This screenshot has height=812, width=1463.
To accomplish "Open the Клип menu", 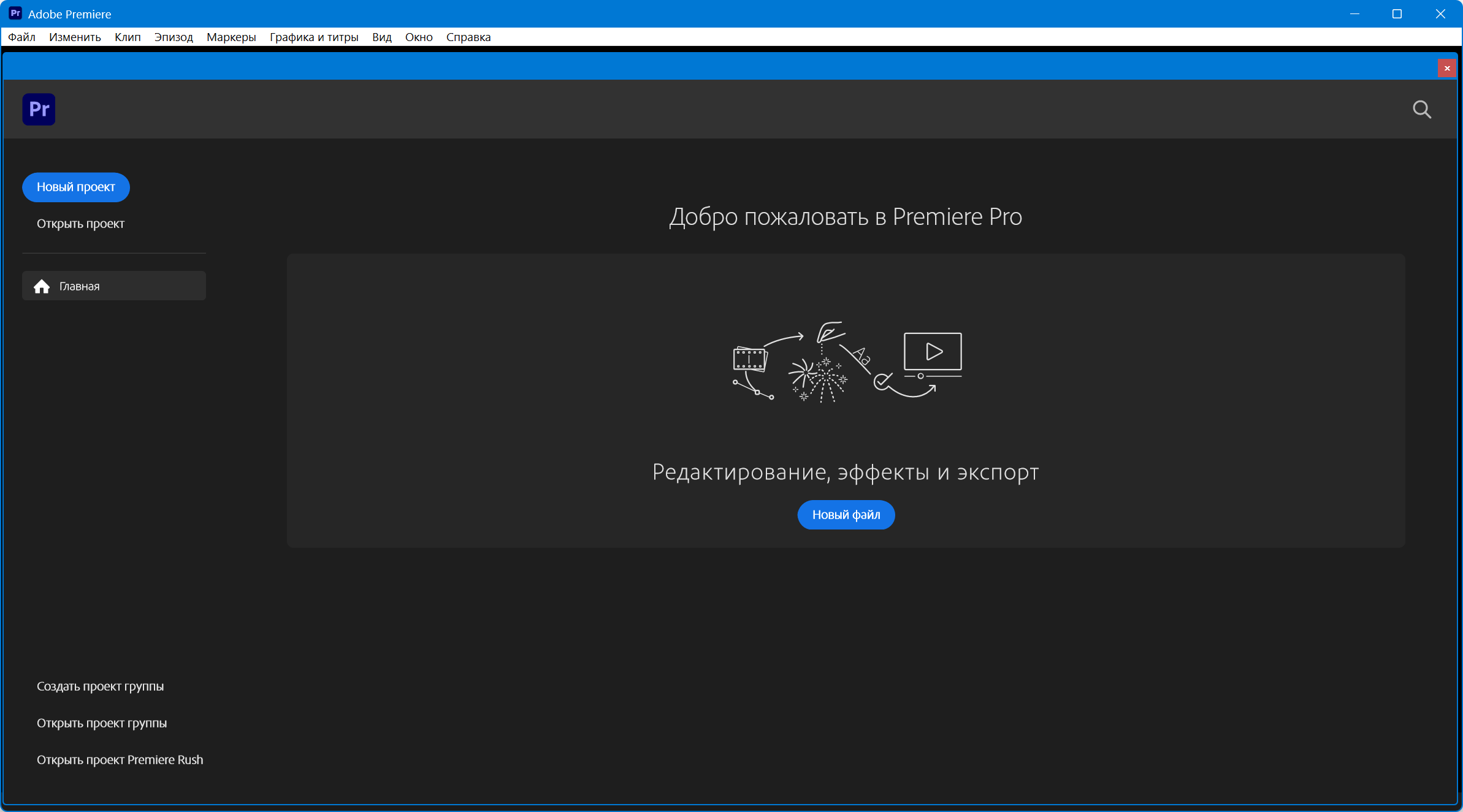I will click(128, 37).
